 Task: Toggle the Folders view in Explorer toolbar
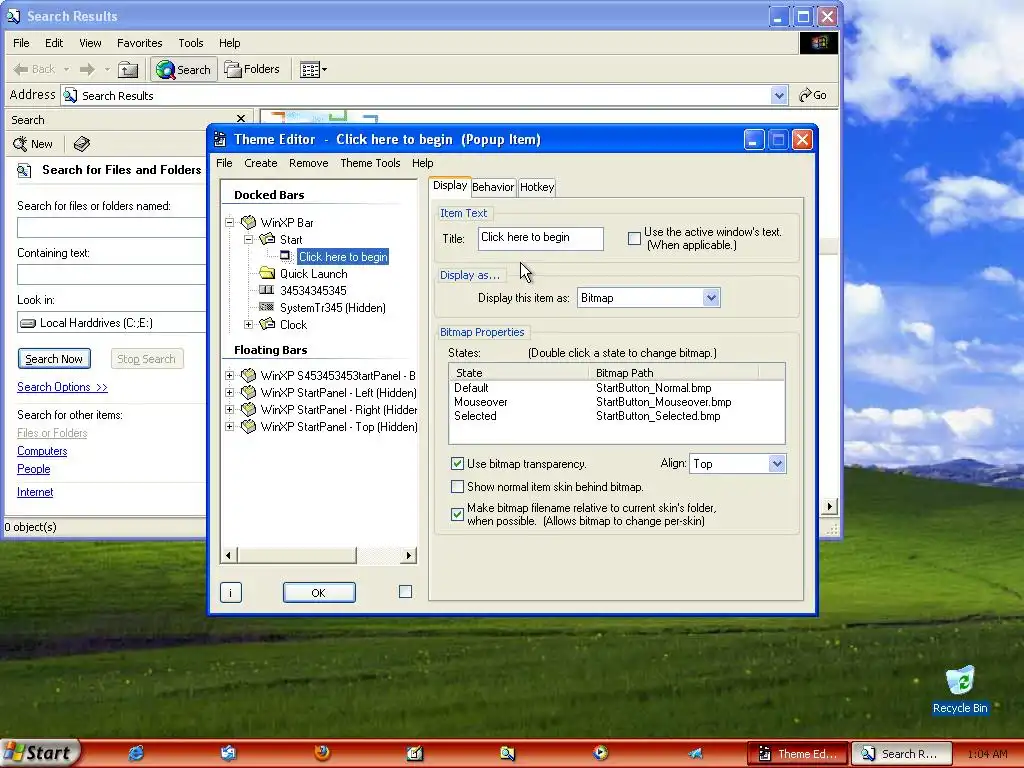[252, 69]
